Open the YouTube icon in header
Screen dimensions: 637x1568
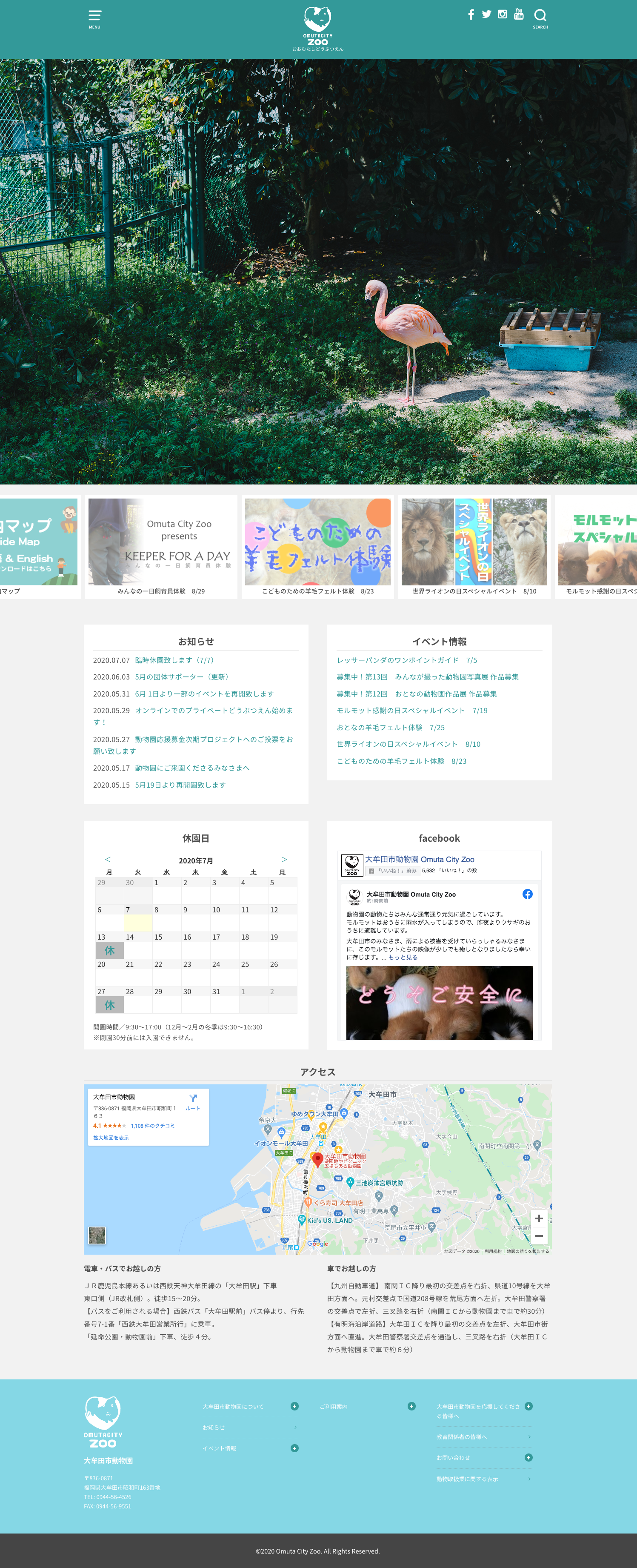(518, 14)
